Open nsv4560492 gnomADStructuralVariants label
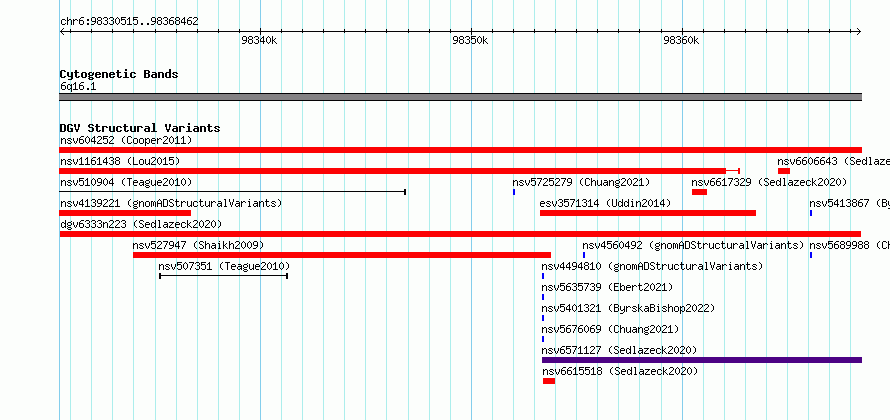The height and width of the screenshot is (420, 890). point(693,245)
